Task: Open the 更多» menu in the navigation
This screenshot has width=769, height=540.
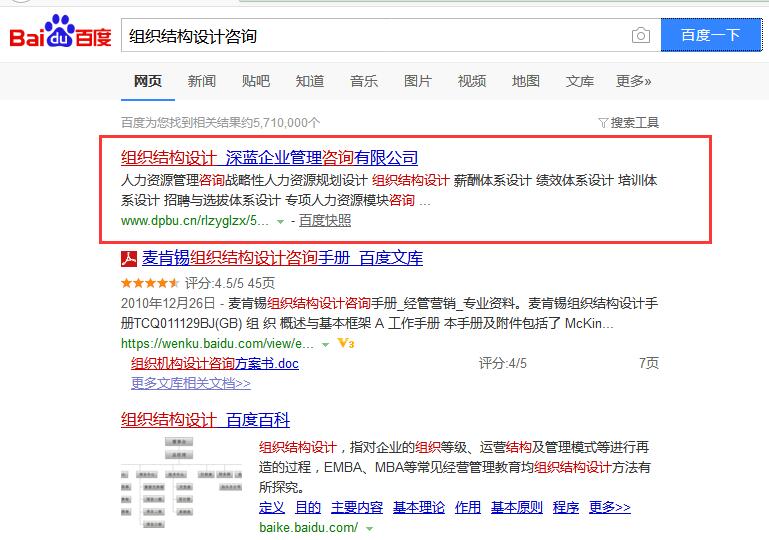Action: coord(633,81)
